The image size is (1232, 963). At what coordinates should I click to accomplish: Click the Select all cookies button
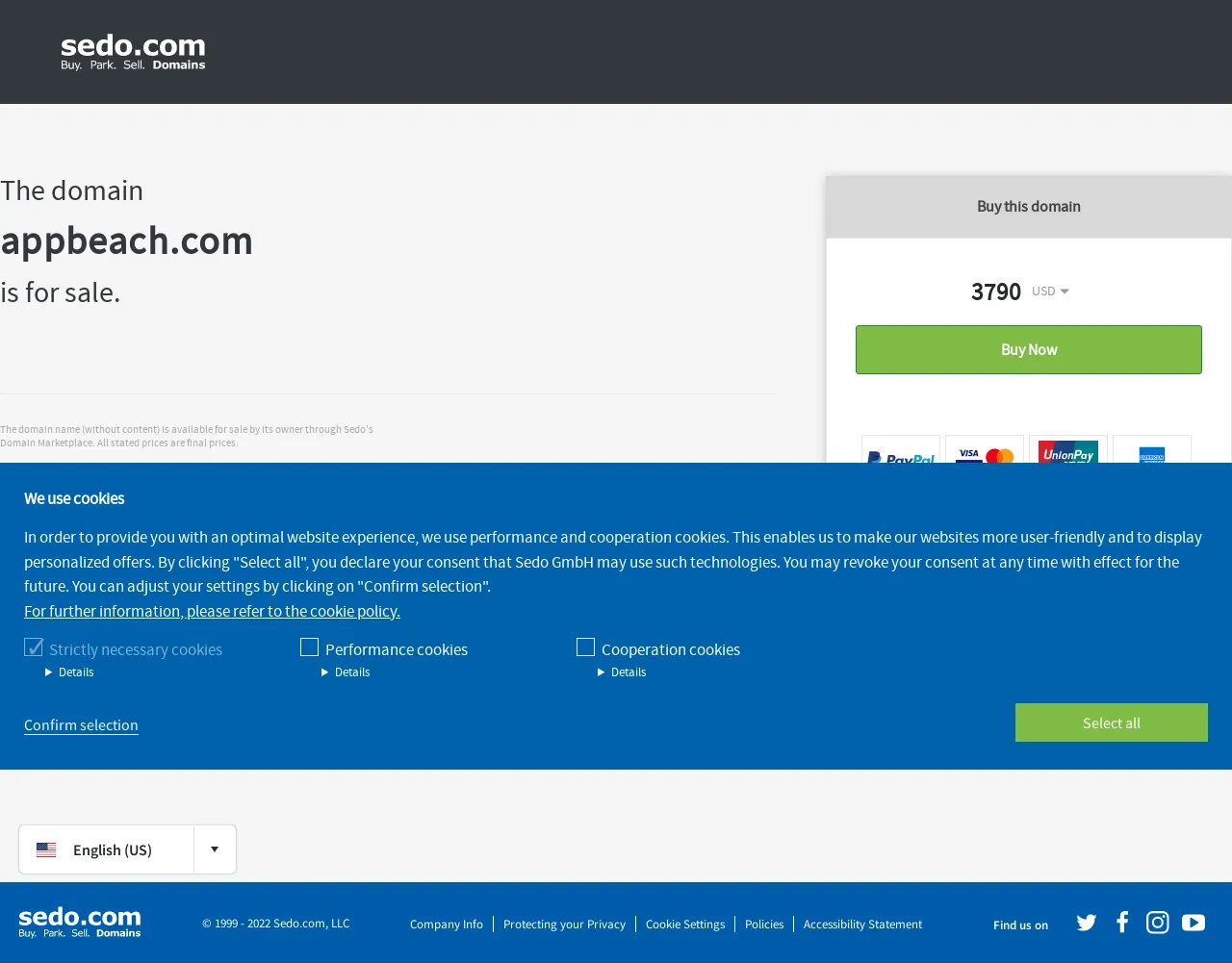[1112, 722]
